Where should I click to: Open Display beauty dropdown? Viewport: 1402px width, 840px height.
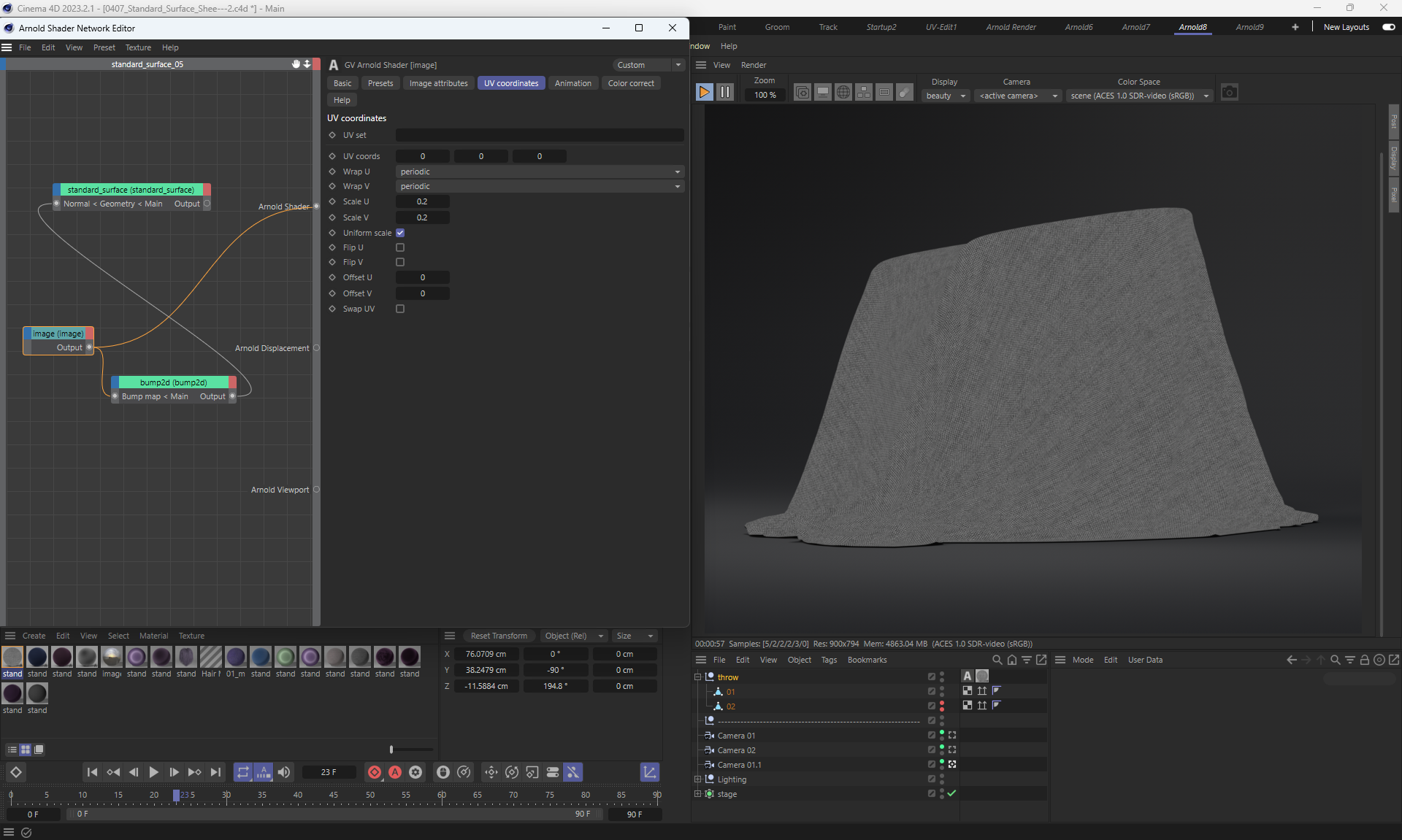[x=945, y=96]
